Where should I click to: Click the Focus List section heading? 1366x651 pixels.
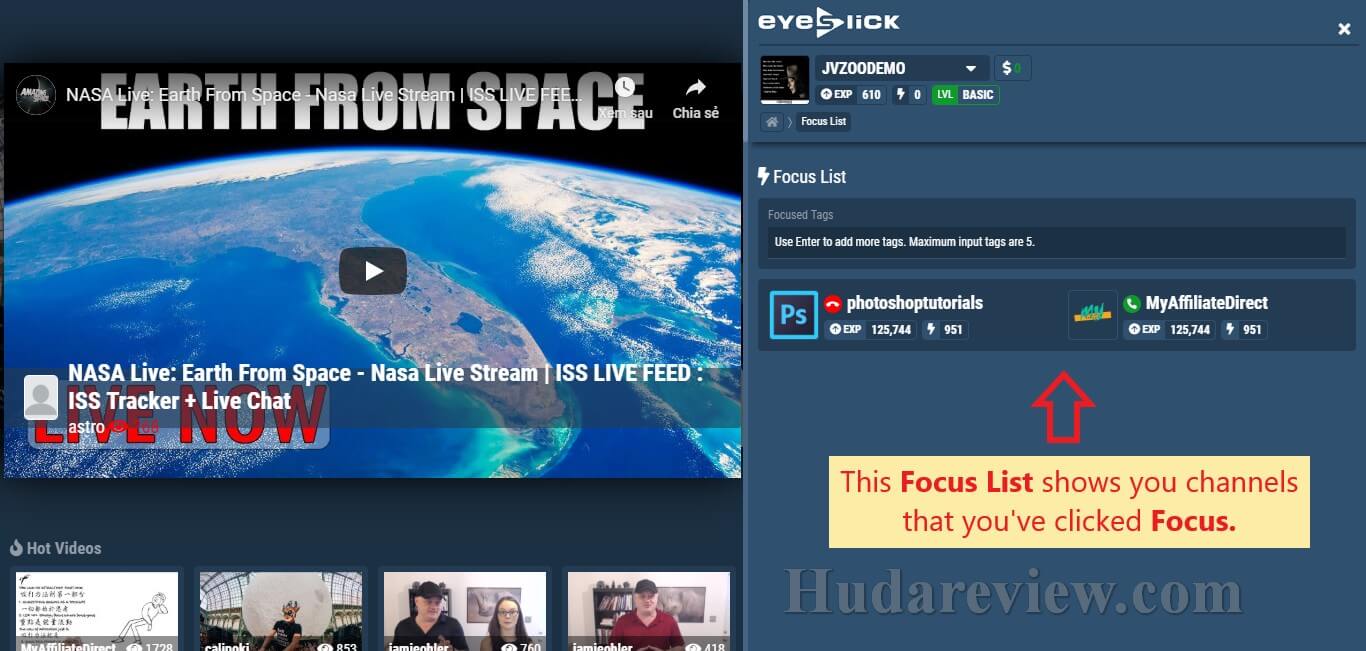pyautogui.click(x=802, y=177)
